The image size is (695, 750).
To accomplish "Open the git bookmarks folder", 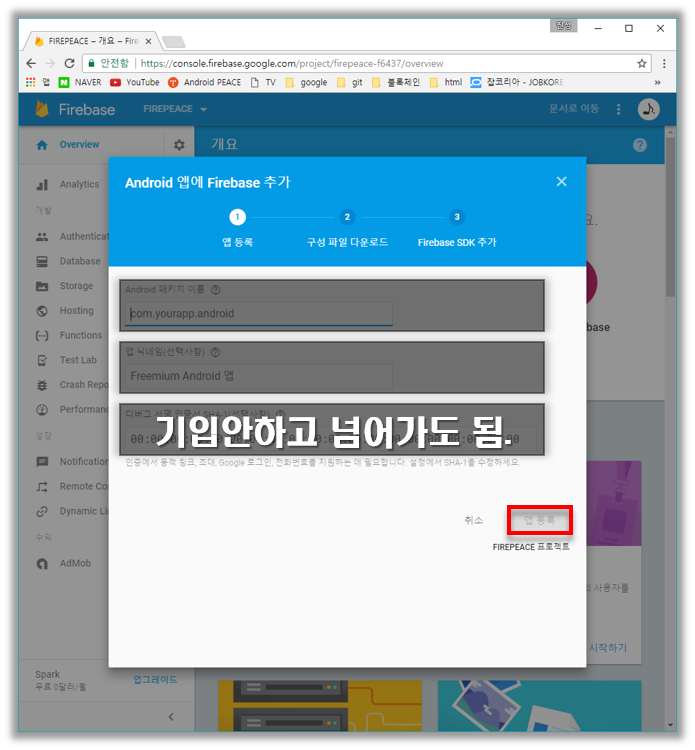I will 350,82.
